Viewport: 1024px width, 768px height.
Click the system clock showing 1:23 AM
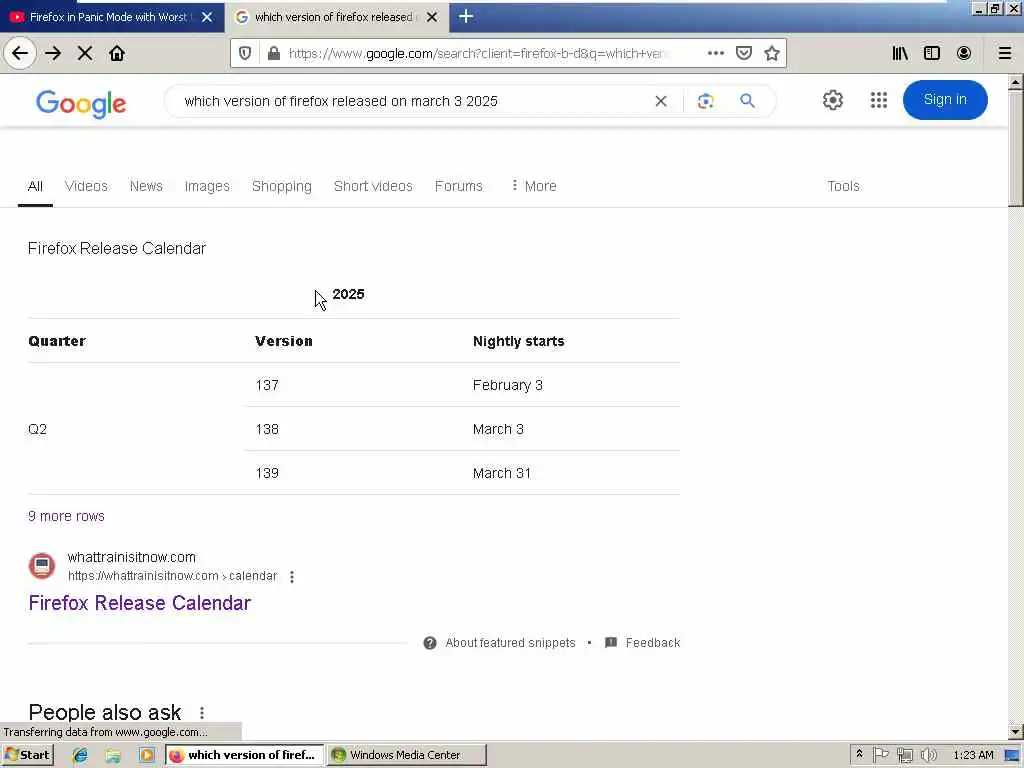click(x=973, y=755)
